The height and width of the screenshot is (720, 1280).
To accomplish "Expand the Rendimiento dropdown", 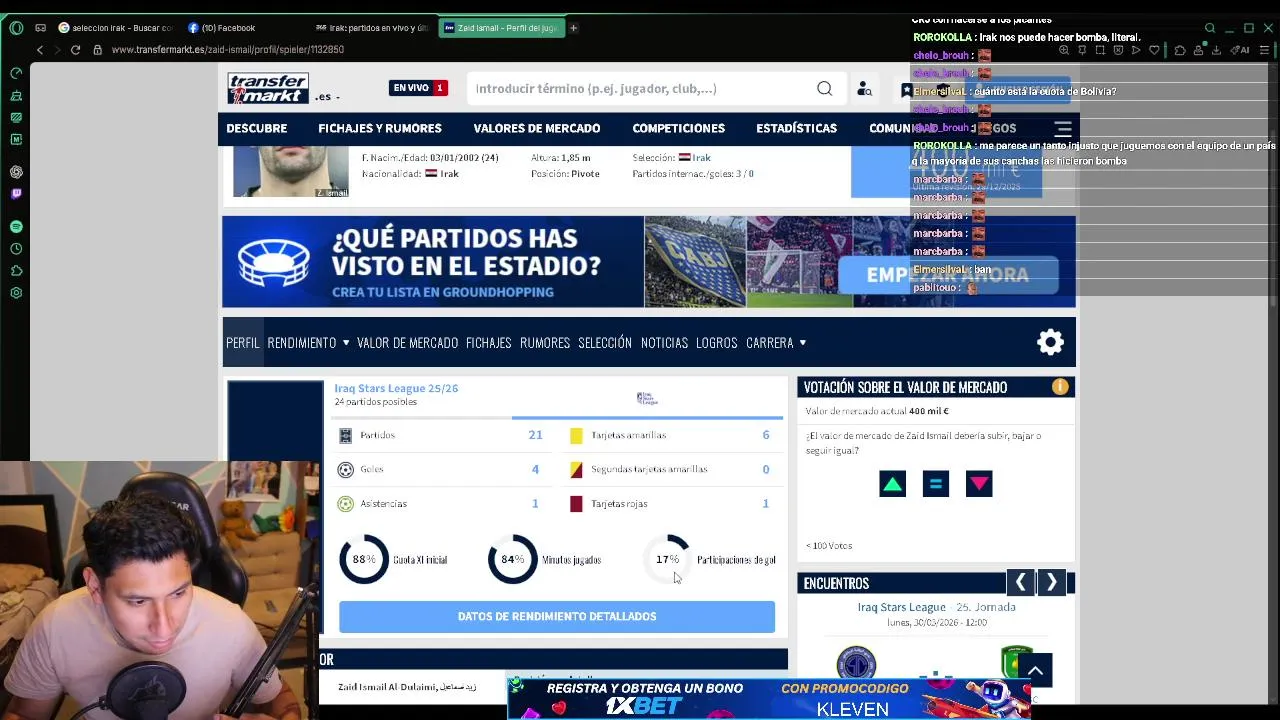I will 308,343.
